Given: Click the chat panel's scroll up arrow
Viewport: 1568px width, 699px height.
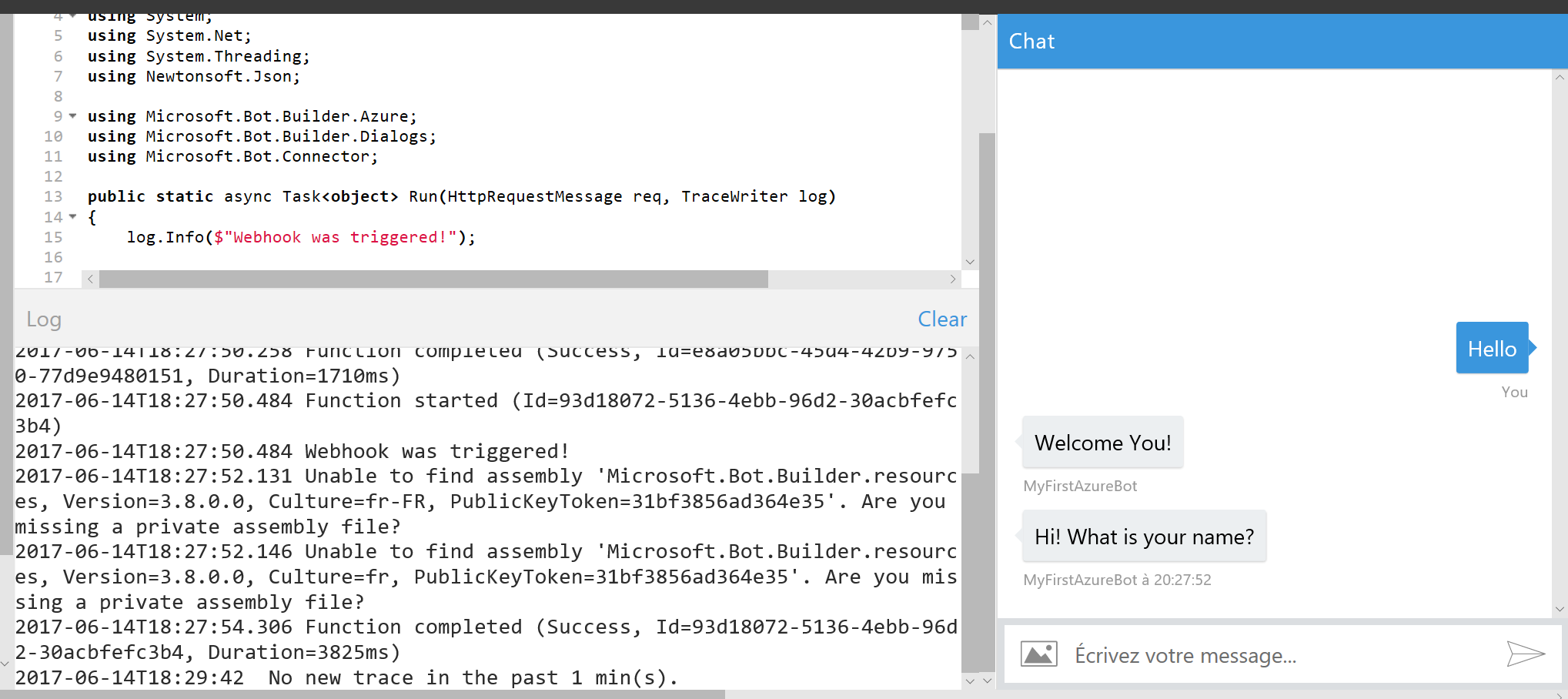Looking at the screenshot, I should (1560, 78).
